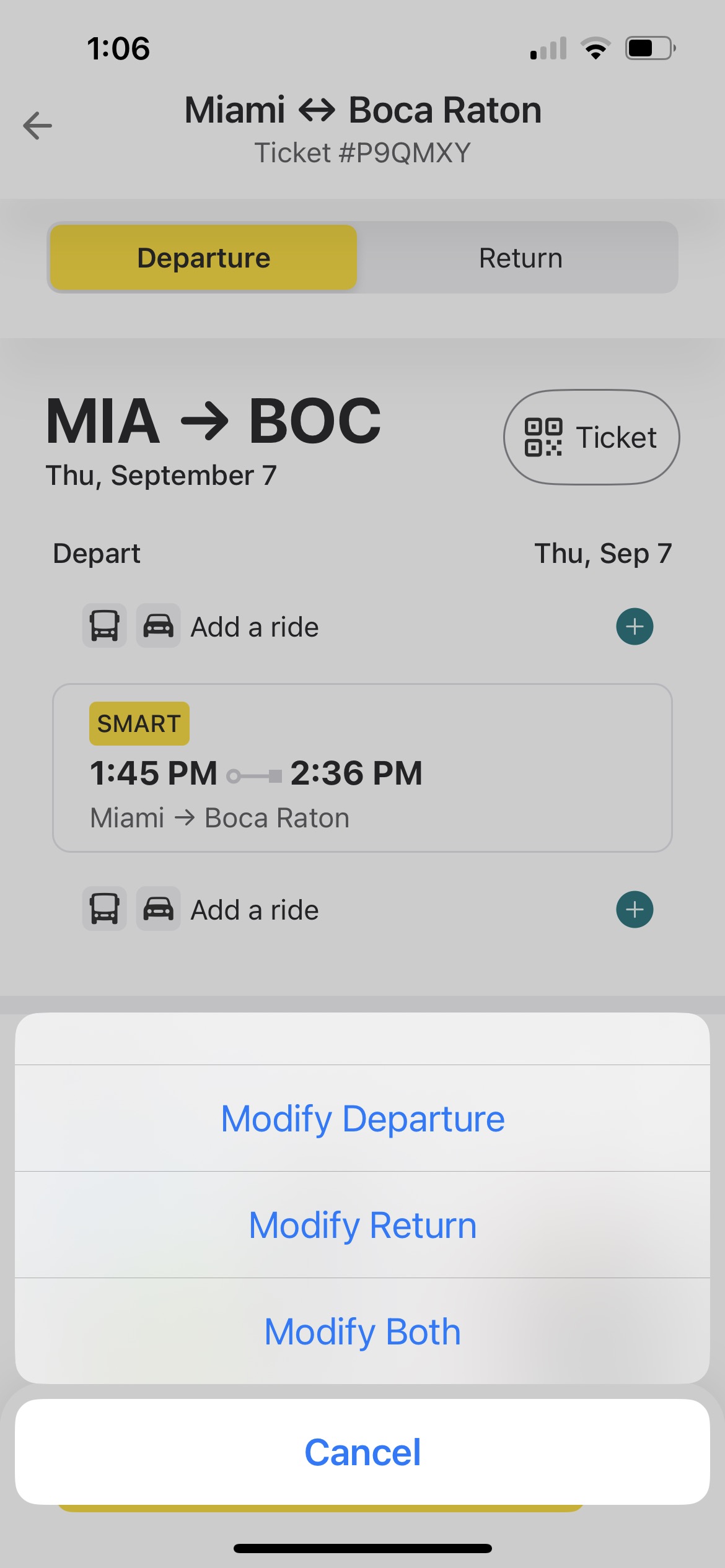This screenshot has width=725, height=1568.
Task: Tap the home indicator bar
Action: pos(362,1548)
